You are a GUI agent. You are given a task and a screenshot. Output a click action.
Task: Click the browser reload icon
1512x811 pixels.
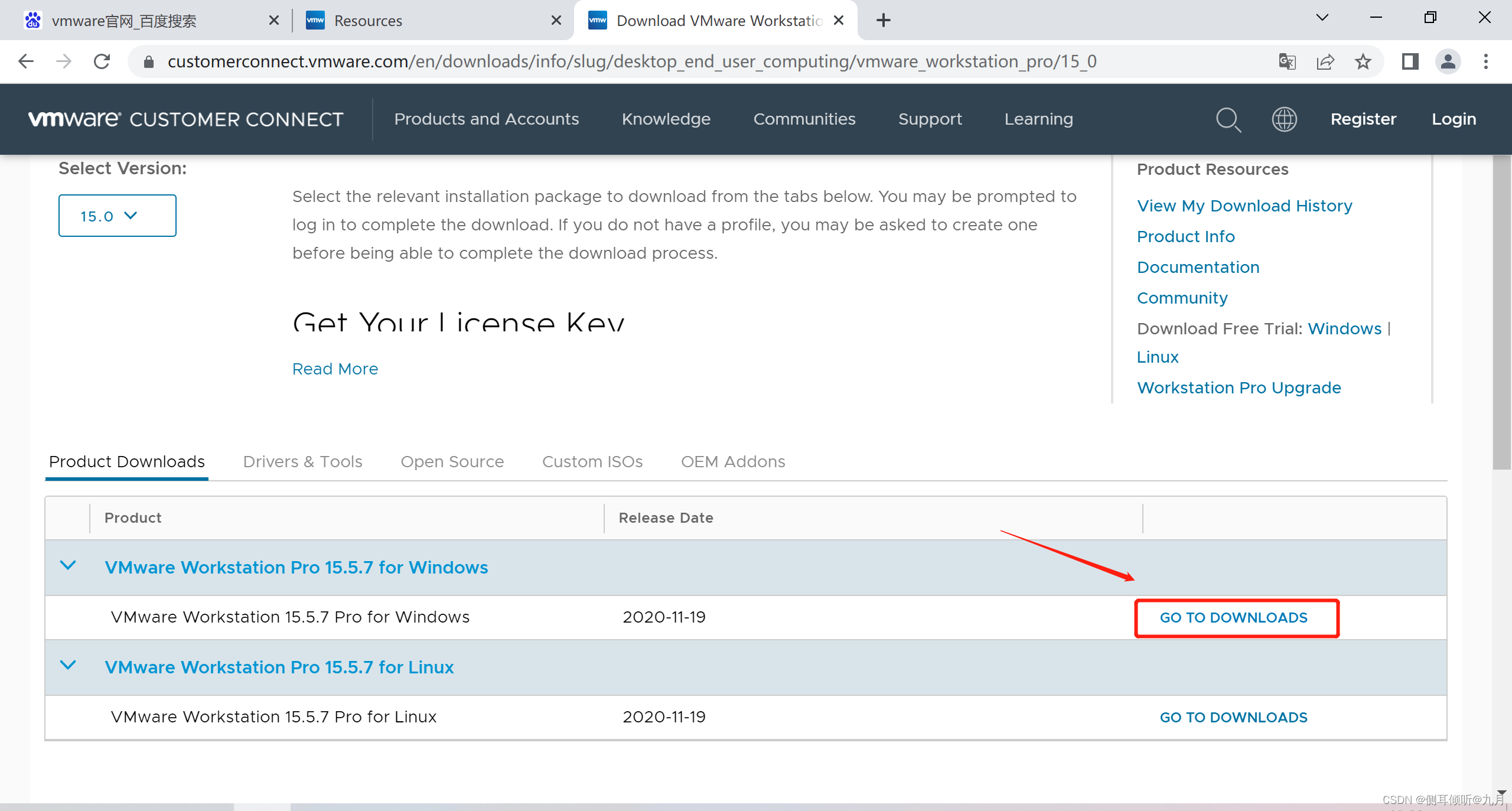click(x=102, y=61)
